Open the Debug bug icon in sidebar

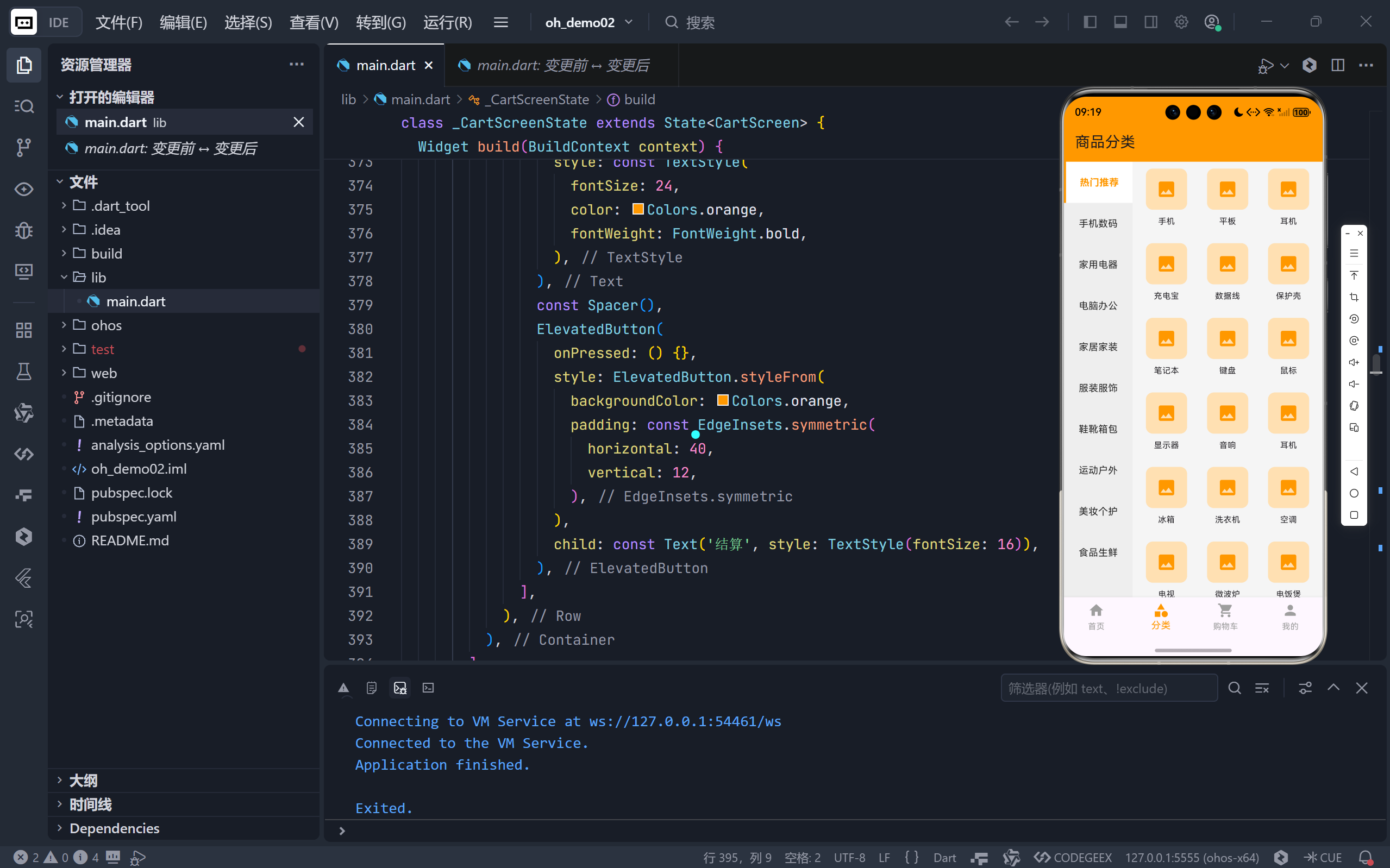23,230
